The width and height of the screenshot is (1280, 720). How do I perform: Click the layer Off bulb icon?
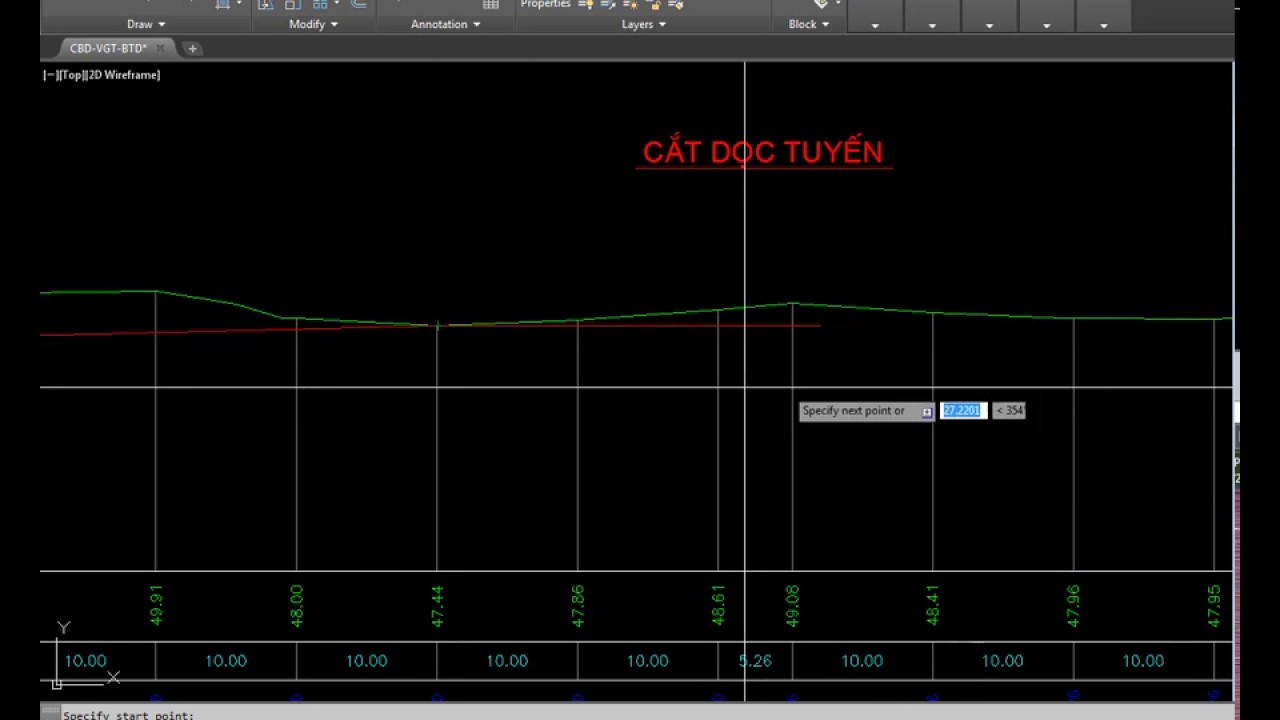coord(586,4)
